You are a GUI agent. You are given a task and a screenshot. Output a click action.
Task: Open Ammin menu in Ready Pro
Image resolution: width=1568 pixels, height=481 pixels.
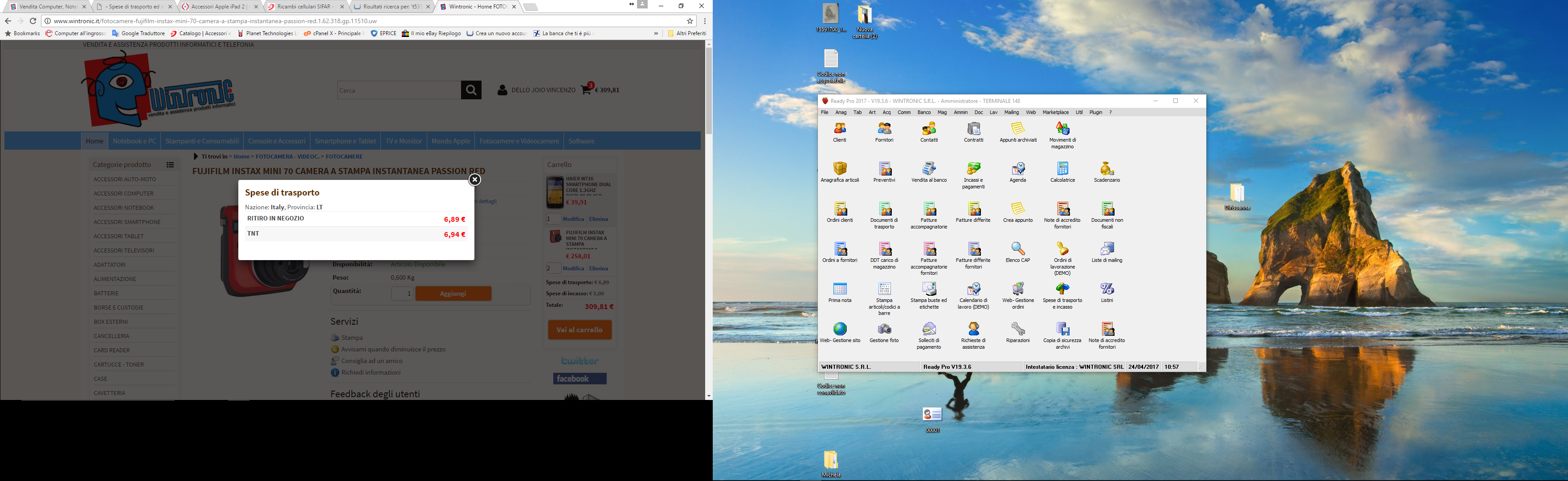tap(960, 112)
